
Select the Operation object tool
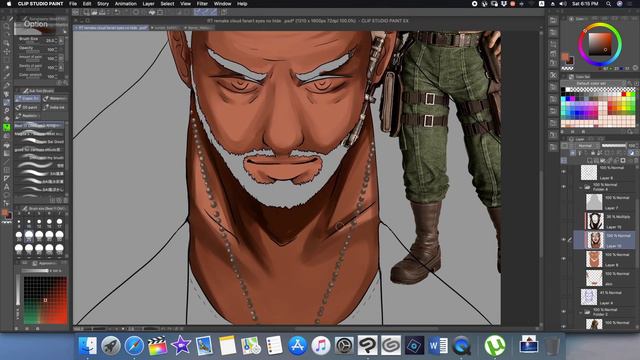[x=7, y=42]
